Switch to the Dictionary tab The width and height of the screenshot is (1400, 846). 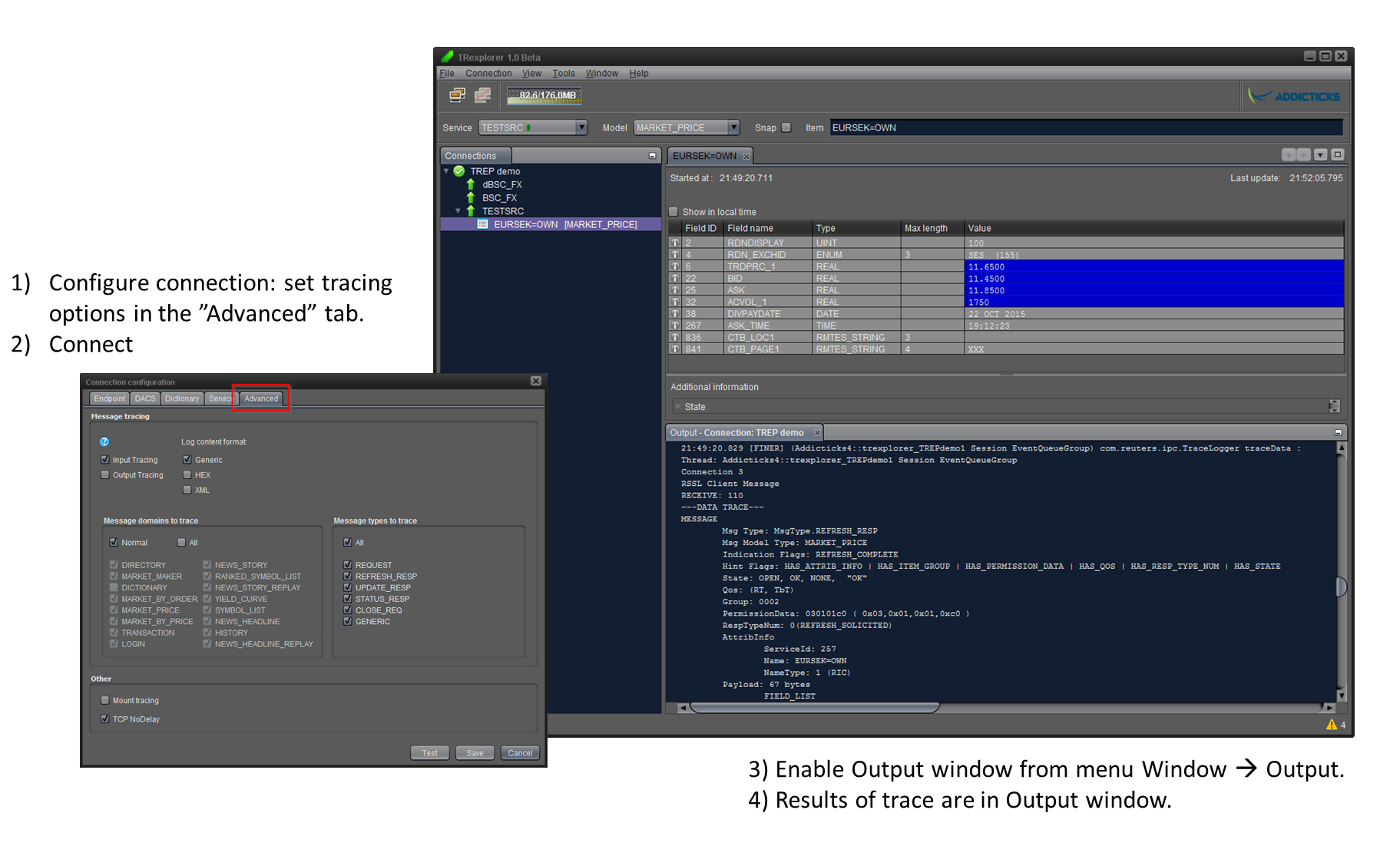tap(182, 398)
